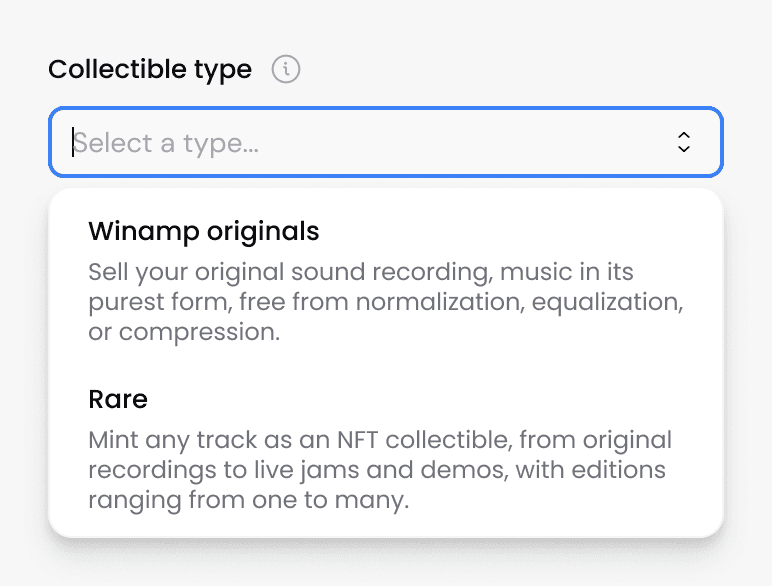The width and height of the screenshot is (772, 586).
Task: Toggle the combo box with the chevron arrows
Action: coord(684,142)
